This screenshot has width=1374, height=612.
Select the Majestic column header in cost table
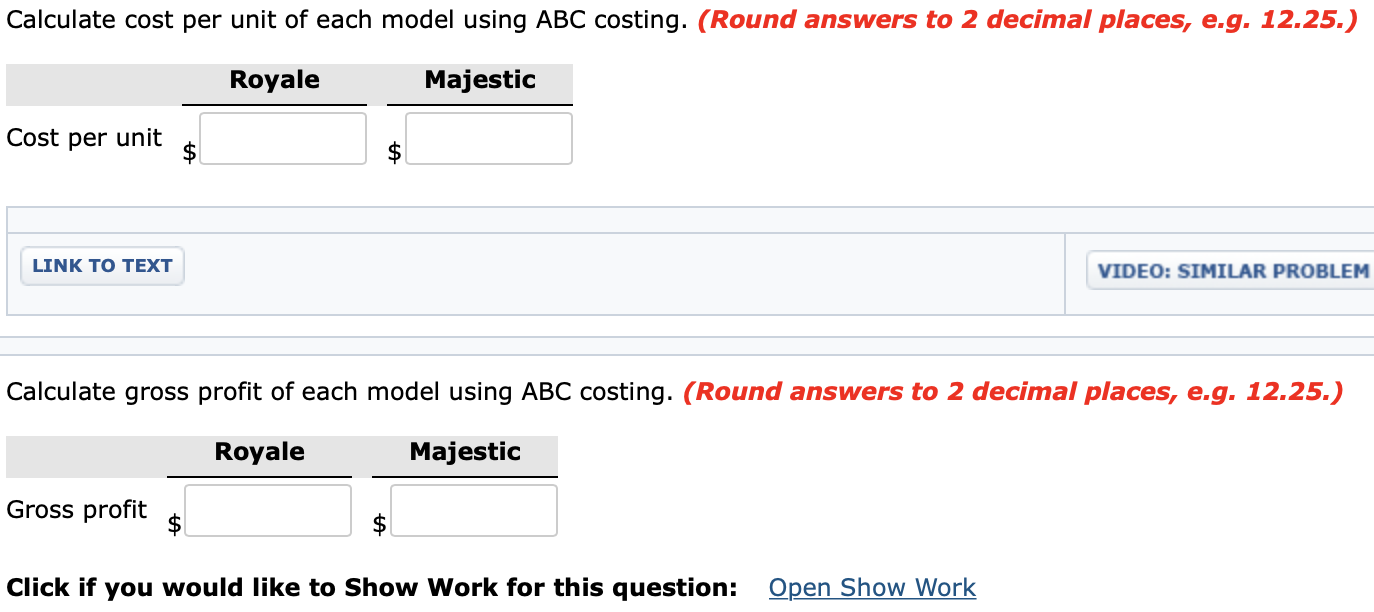point(479,80)
